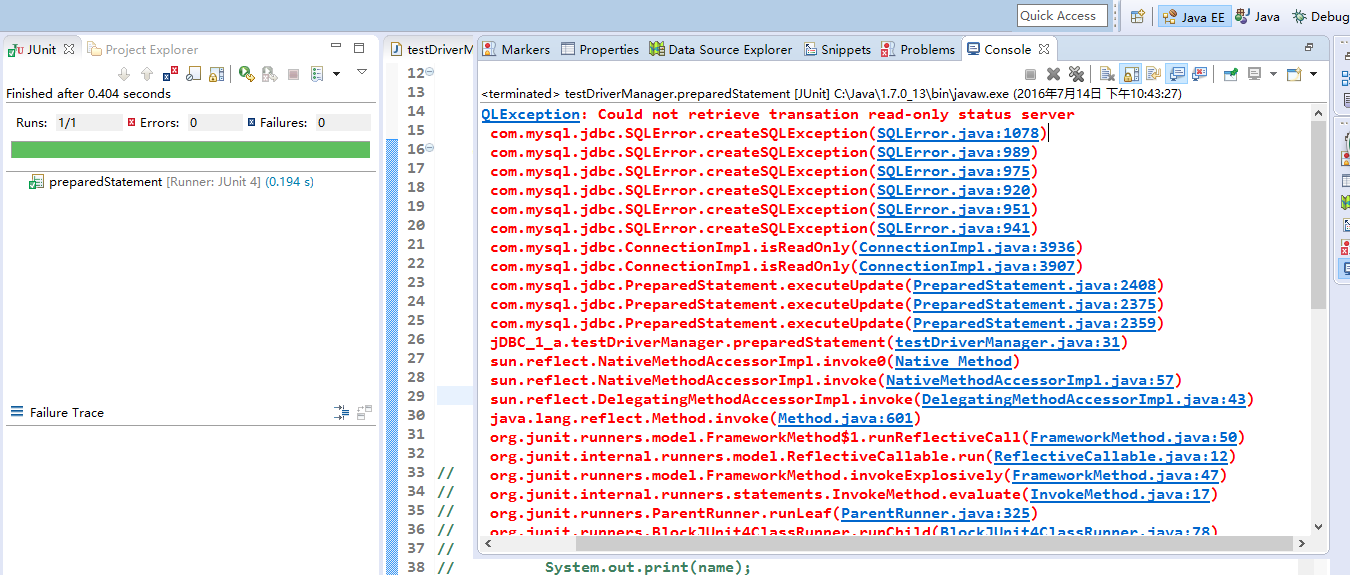This screenshot has height=575, width=1350.
Task: Open JUnit View Menu triangle
Action: click(x=361, y=72)
